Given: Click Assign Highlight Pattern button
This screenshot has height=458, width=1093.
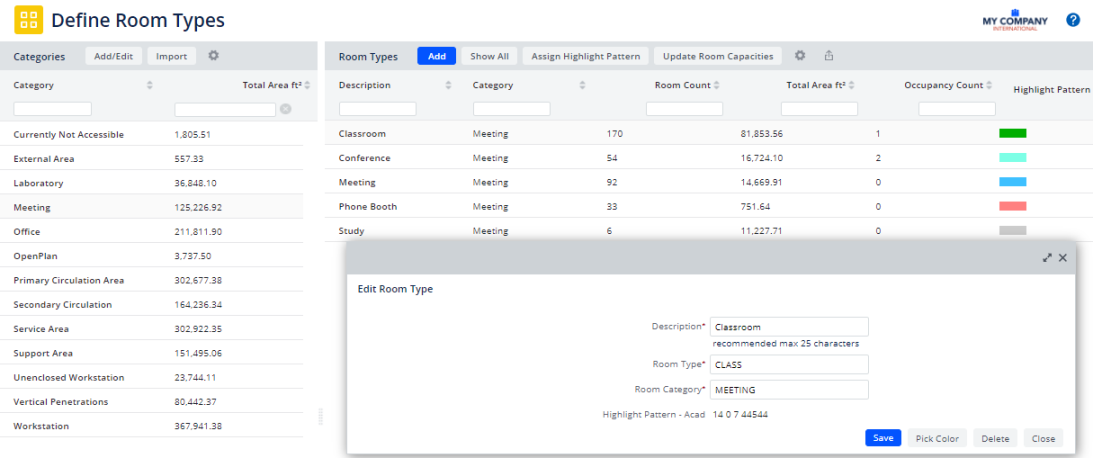Looking at the screenshot, I should tap(586, 56).
